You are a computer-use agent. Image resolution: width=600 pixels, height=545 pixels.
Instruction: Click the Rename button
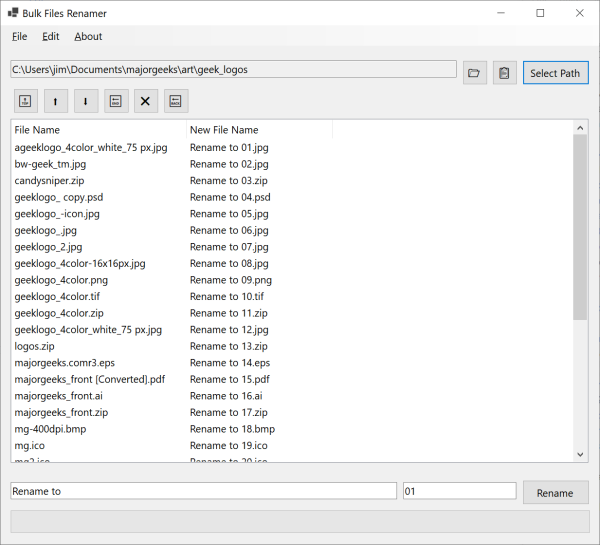(x=555, y=493)
